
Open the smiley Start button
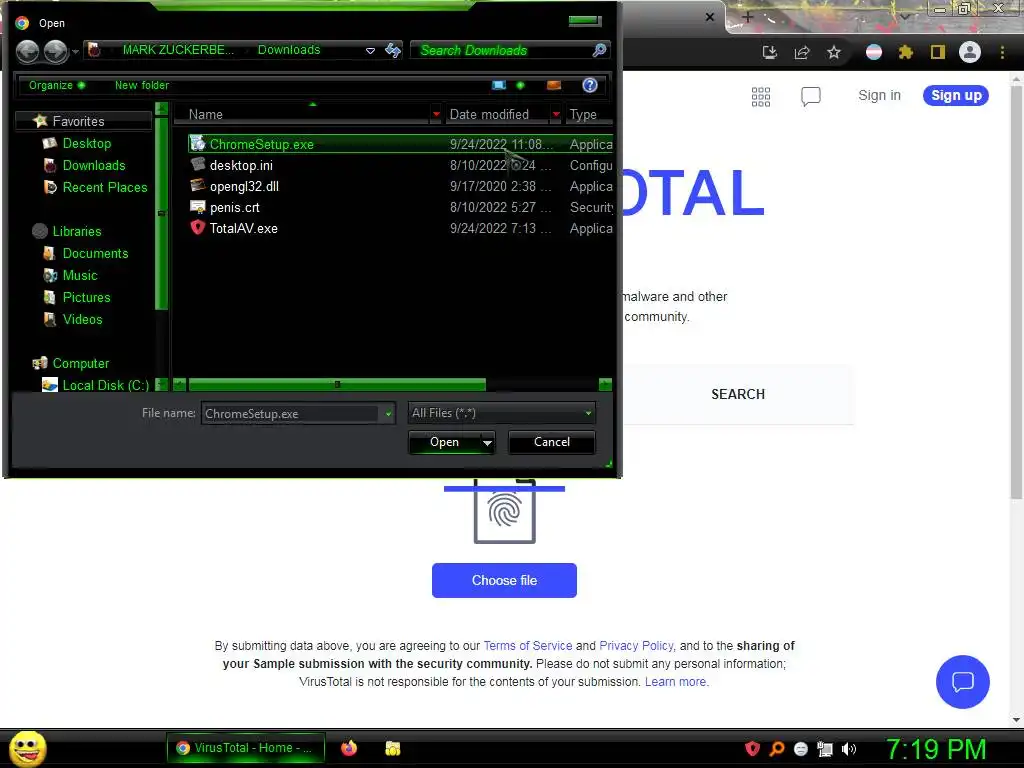tap(27, 749)
